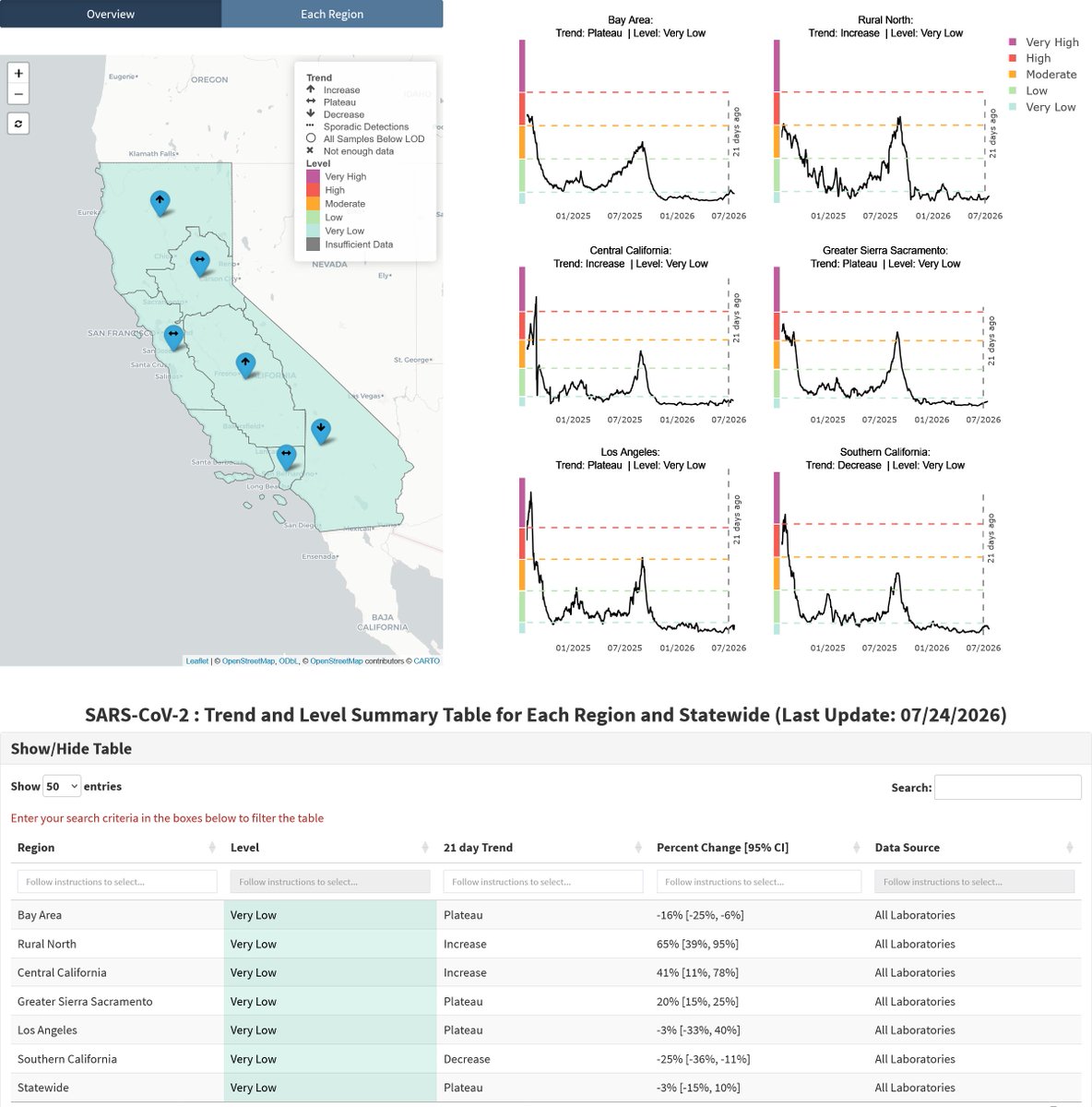Select the Rural North increase map marker
1092x1107 pixels.
160,202
